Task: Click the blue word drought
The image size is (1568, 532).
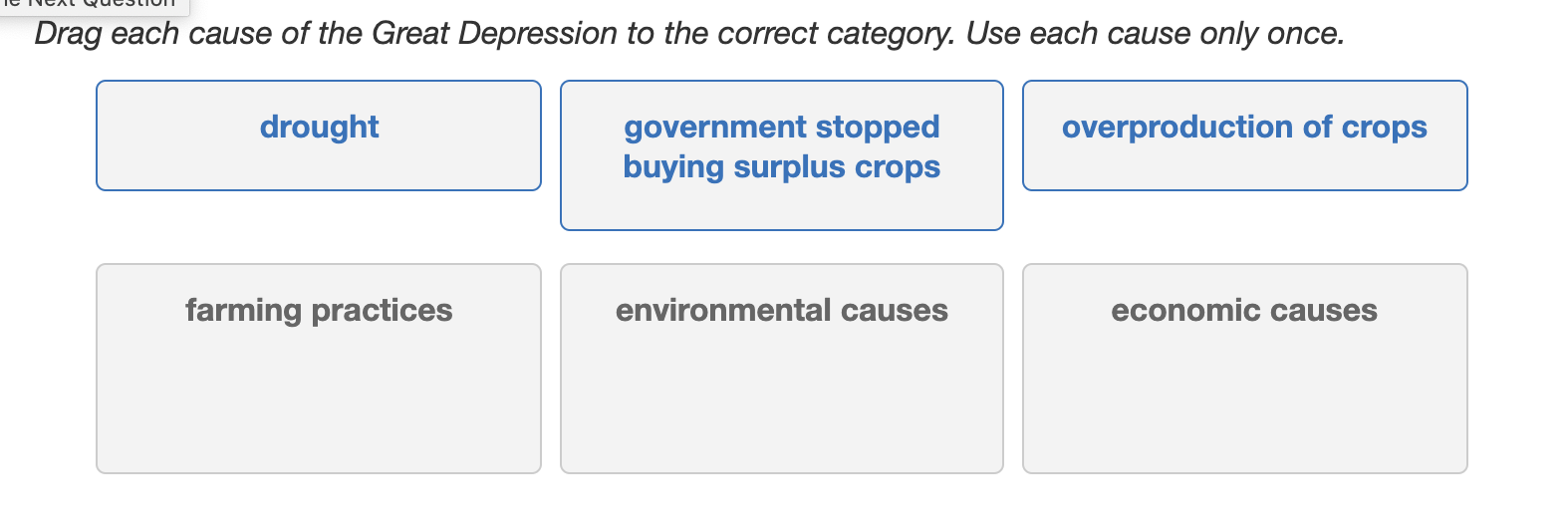Action: 319,128
